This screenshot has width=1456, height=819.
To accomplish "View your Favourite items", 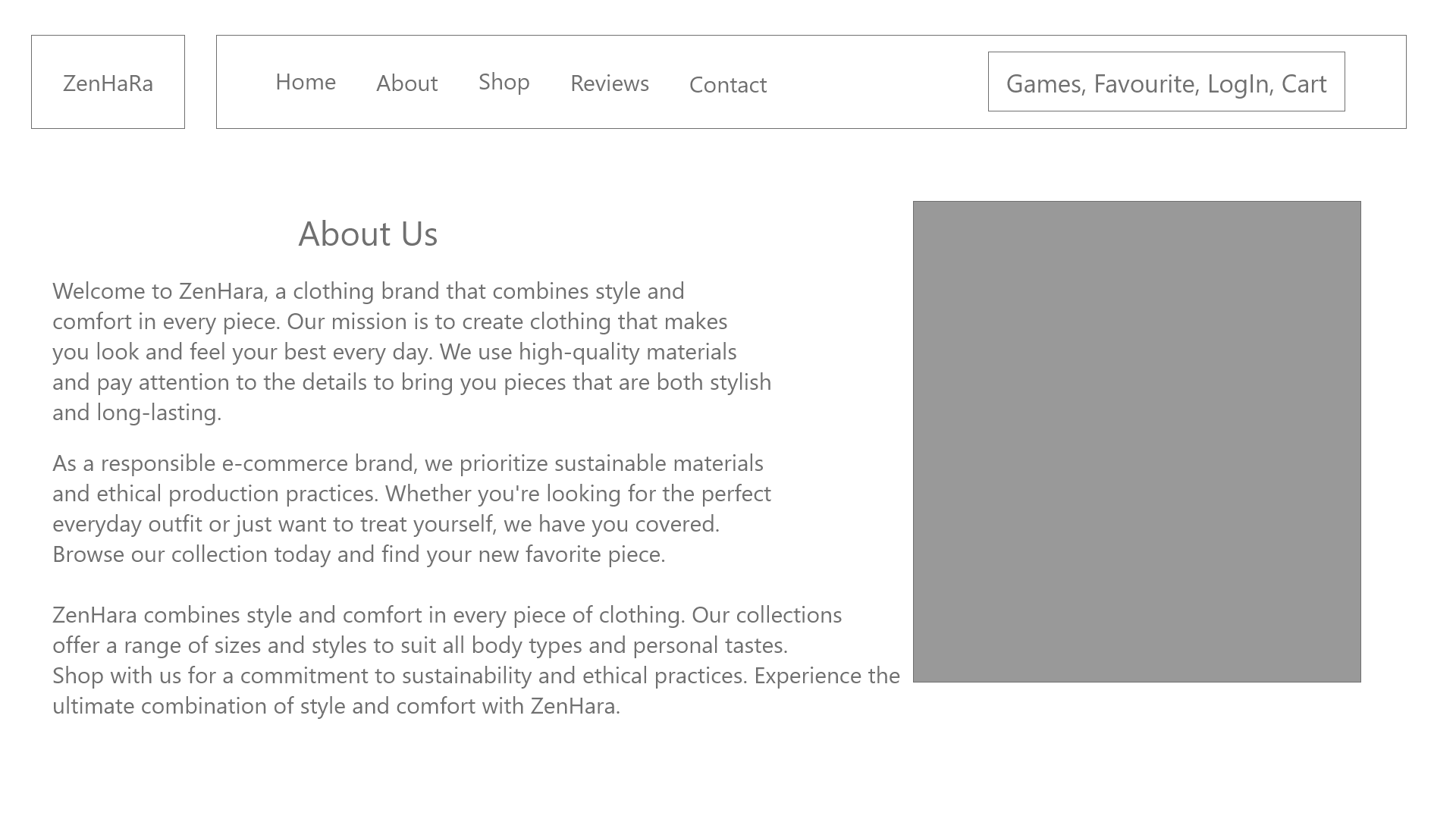I will click(1147, 83).
